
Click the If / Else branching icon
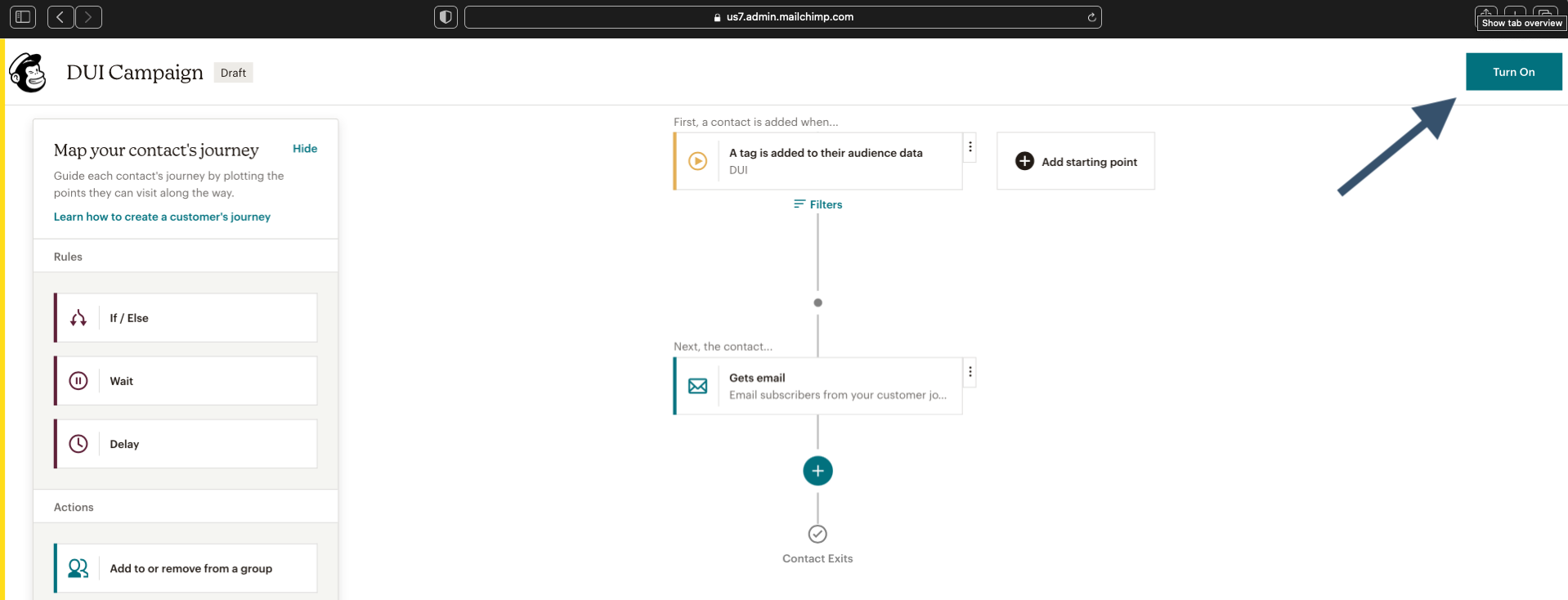point(78,318)
